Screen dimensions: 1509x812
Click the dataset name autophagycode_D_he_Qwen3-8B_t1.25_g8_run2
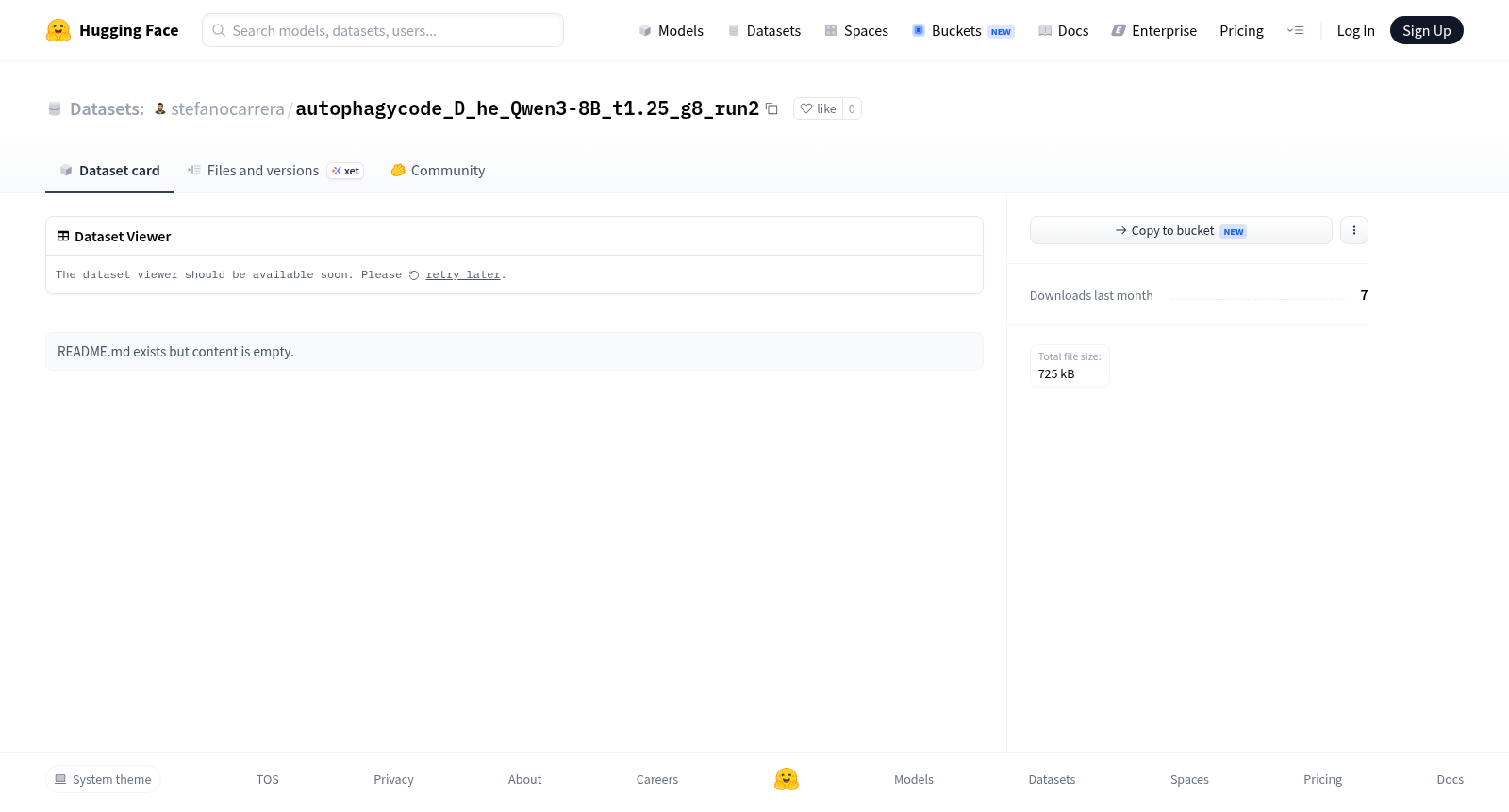pyautogui.click(x=527, y=108)
